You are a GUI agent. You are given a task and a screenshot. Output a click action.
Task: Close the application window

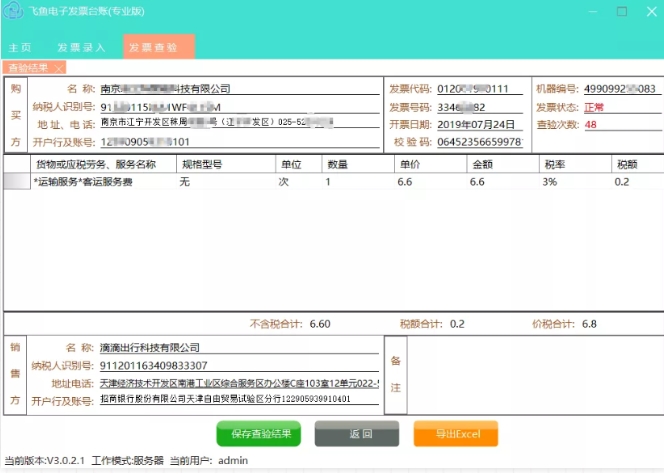(652, 11)
